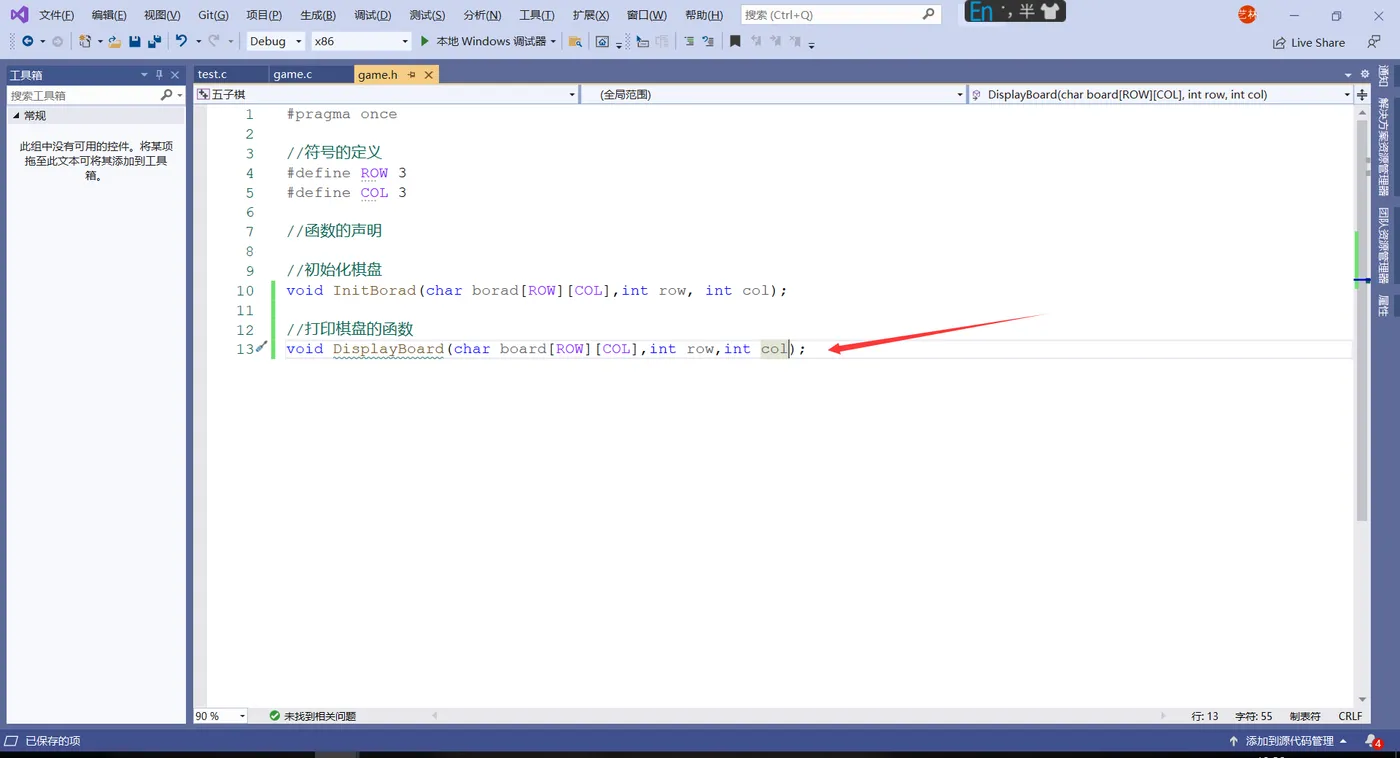Open the undo history dropdown arrow
This screenshot has width=1400, height=758.
pyautogui.click(x=198, y=41)
